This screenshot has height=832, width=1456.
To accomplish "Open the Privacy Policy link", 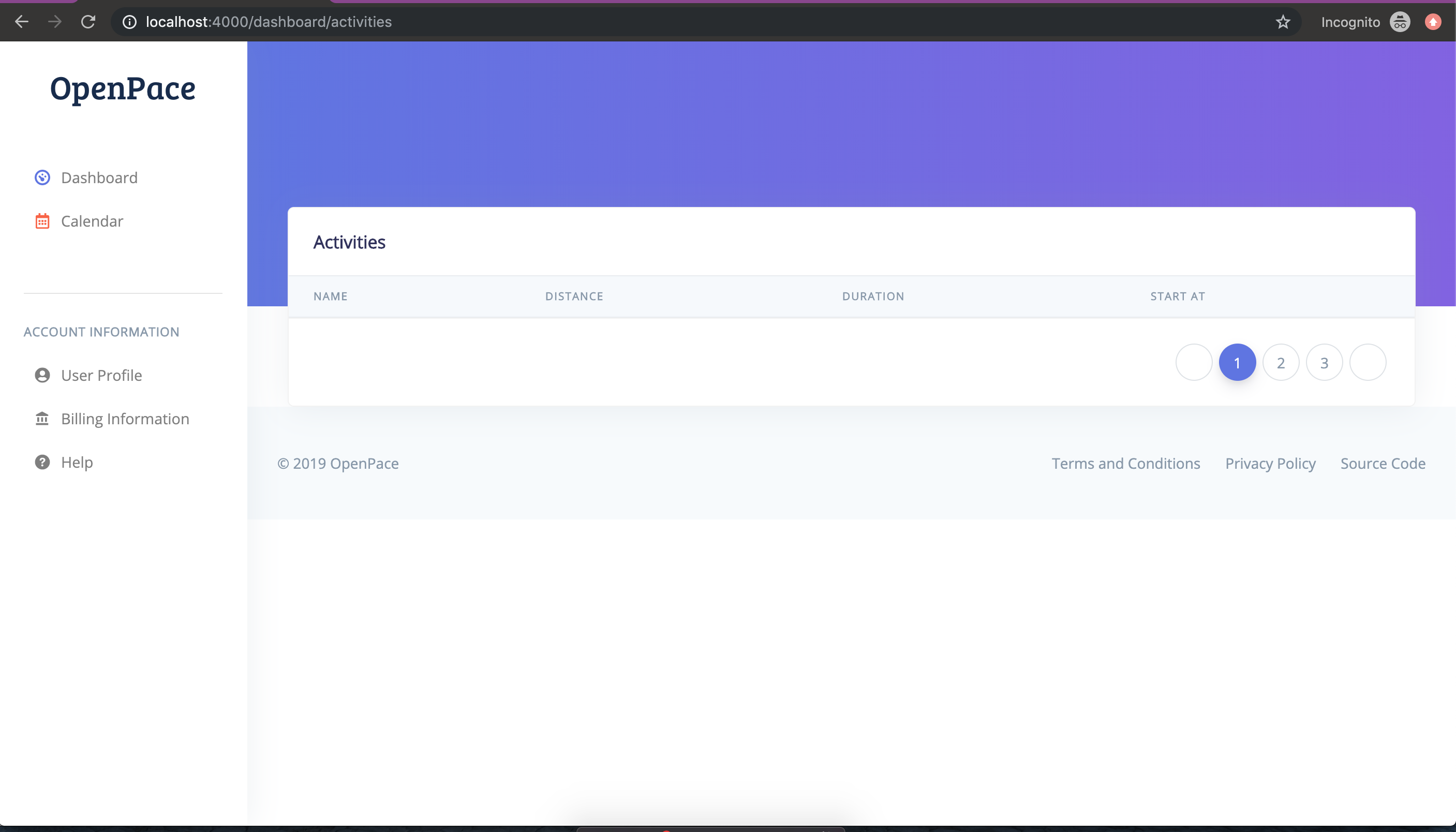I will click(x=1270, y=464).
